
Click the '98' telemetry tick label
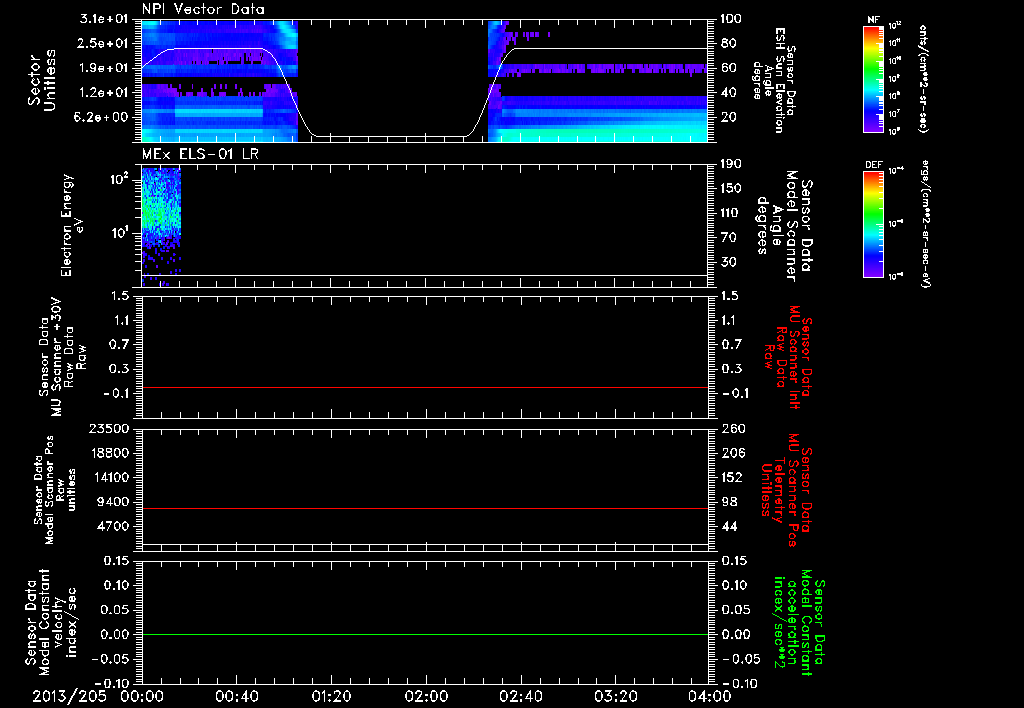[729, 502]
